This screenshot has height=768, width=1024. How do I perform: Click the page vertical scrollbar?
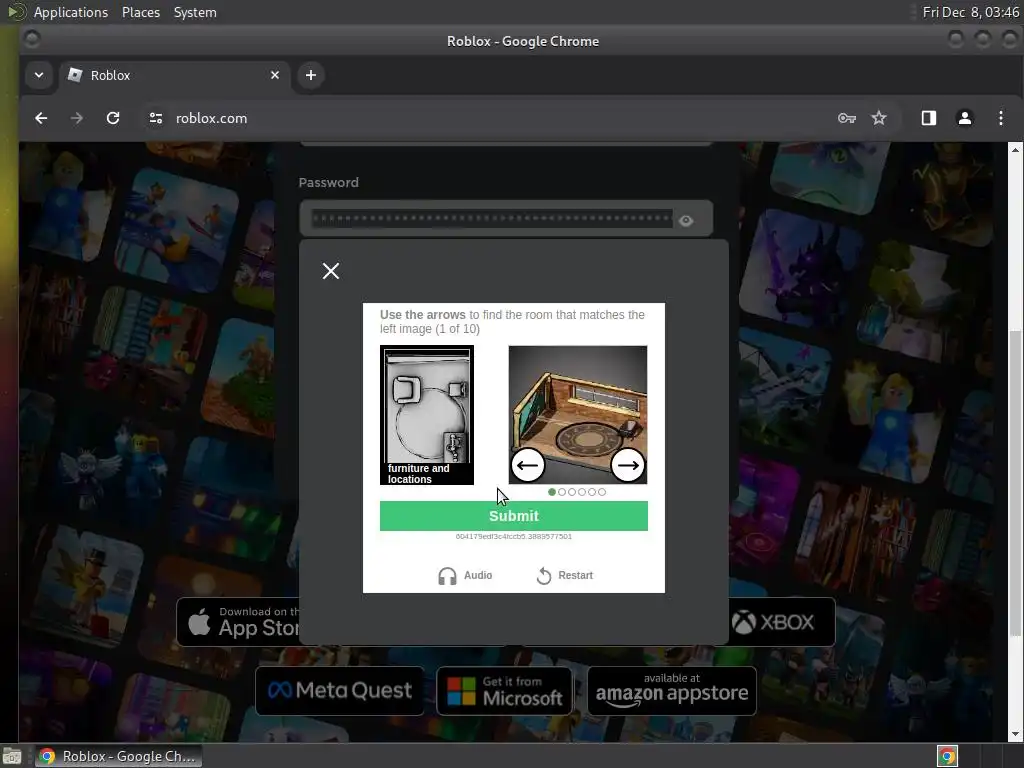[x=1015, y=483]
